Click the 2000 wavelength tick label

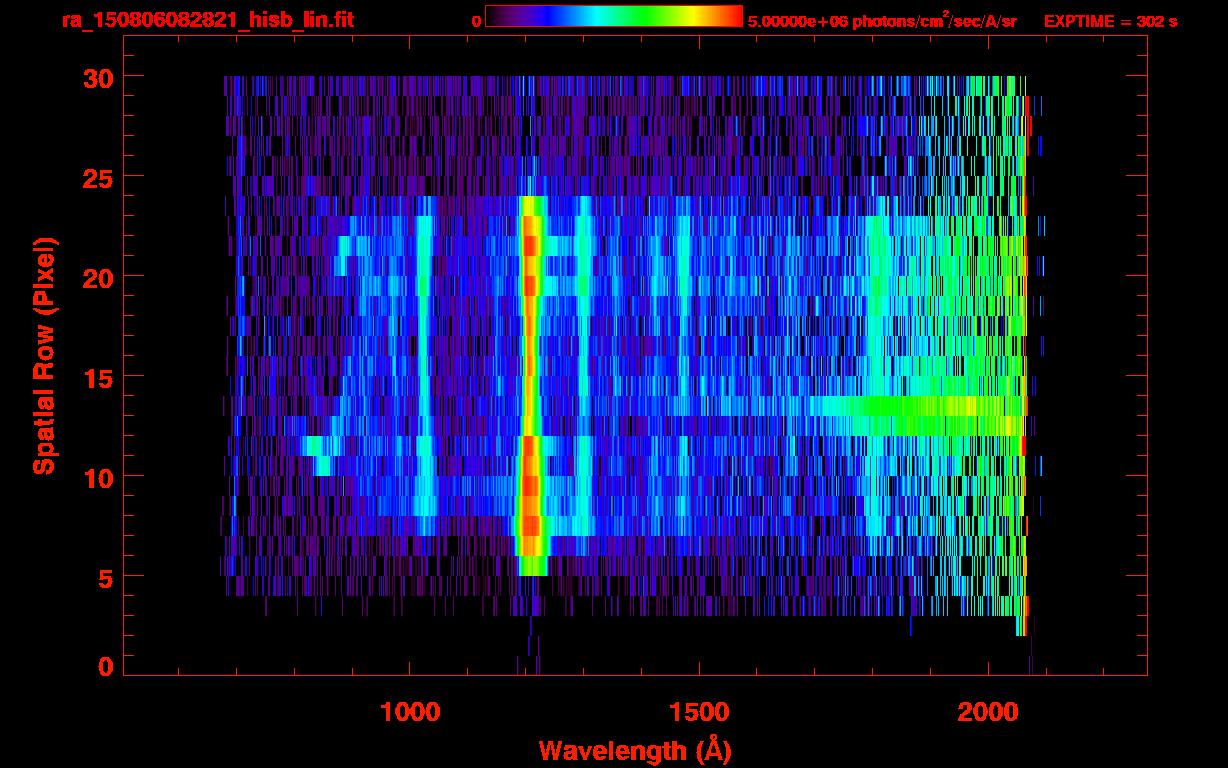coord(988,712)
